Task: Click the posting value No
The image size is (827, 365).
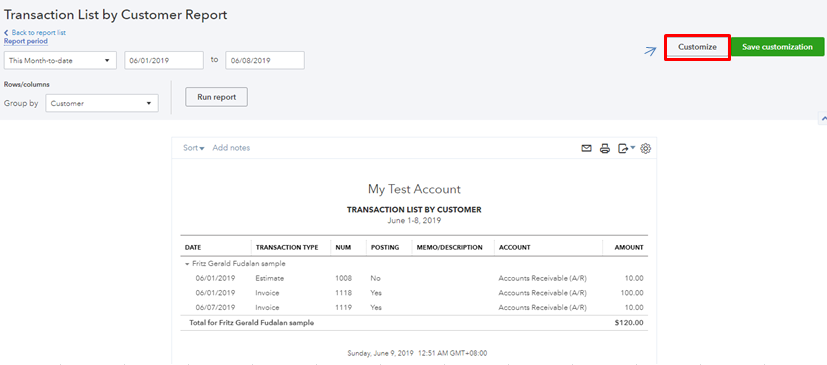Action: [x=376, y=278]
